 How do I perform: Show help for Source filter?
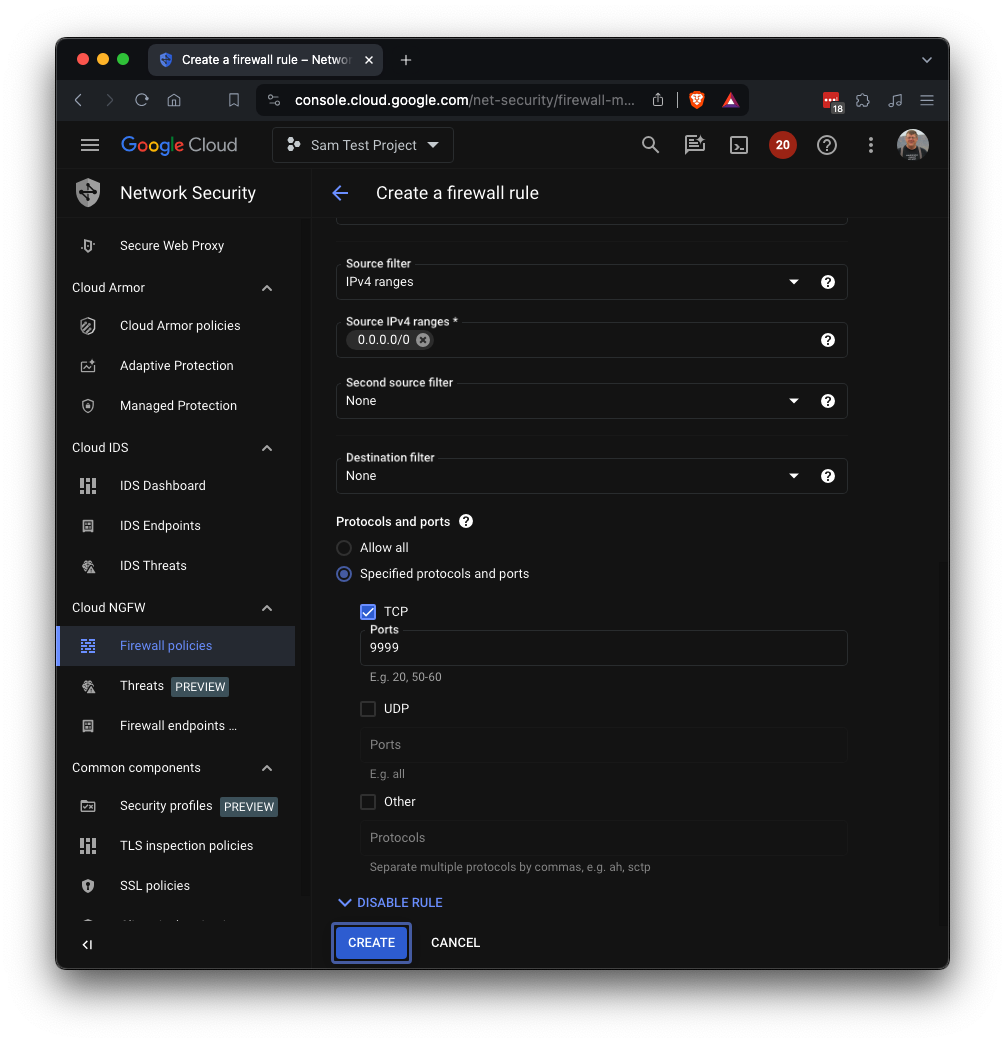point(827,282)
